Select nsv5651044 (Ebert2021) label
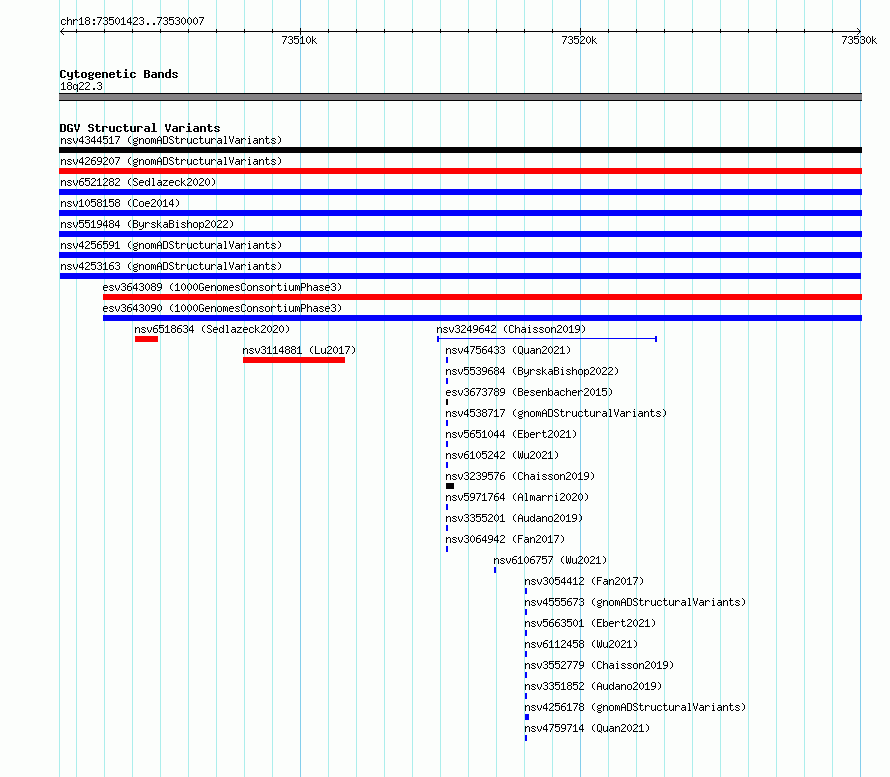 click(511, 434)
